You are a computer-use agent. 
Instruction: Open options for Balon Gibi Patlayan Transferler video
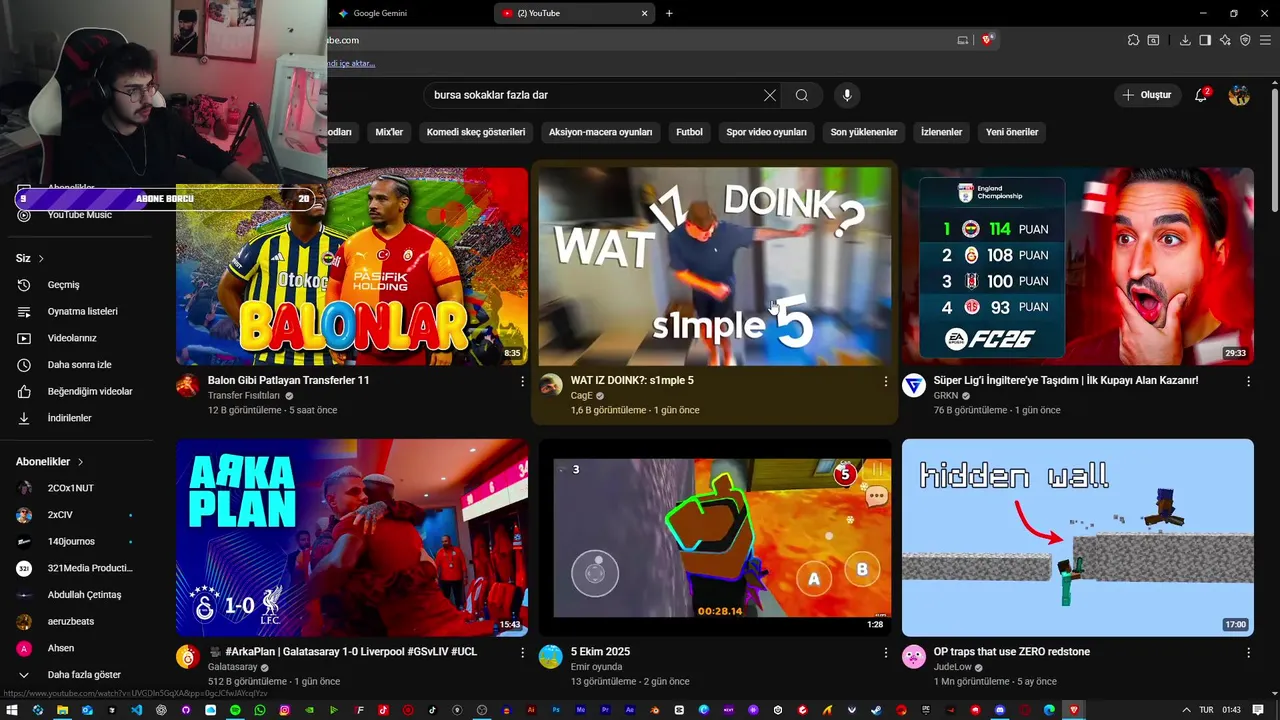tap(522, 381)
